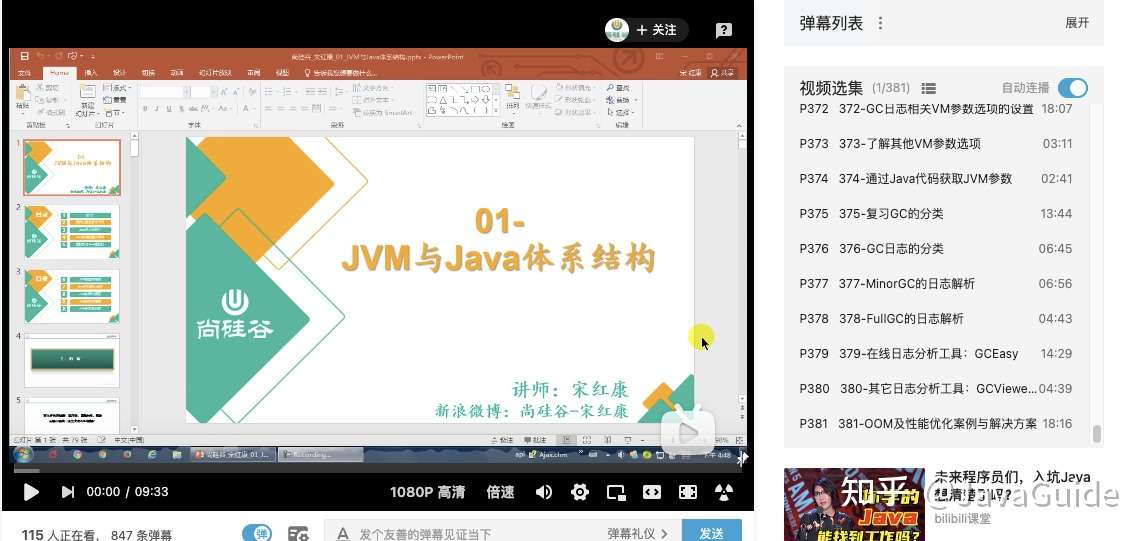The width and height of the screenshot is (1148, 541).
Task: Play P379 在线日志分析工具:GCEasy
Action: [x=936, y=354]
